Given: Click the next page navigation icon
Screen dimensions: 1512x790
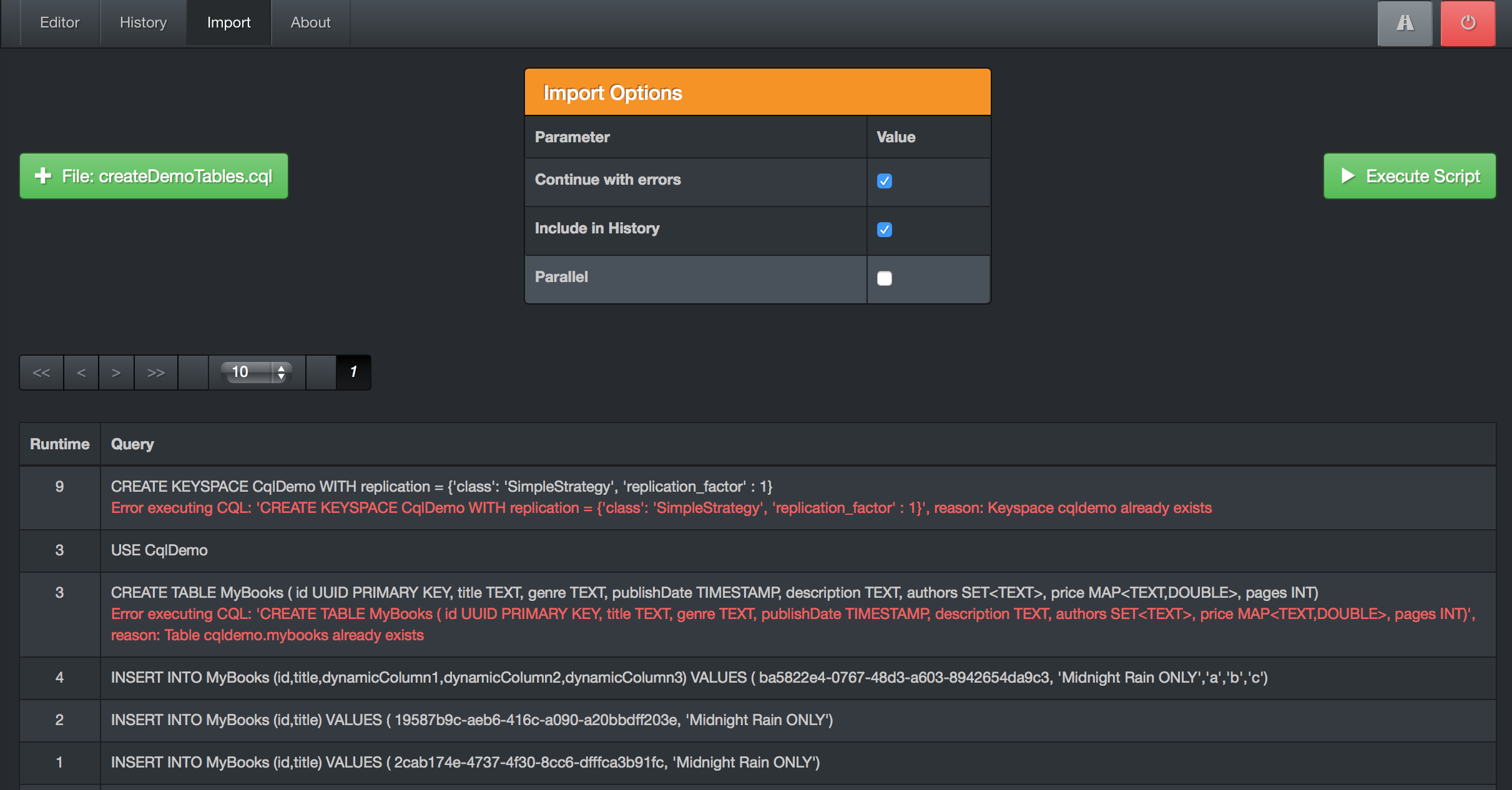Looking at the screenshot, I should pos(115,372).
